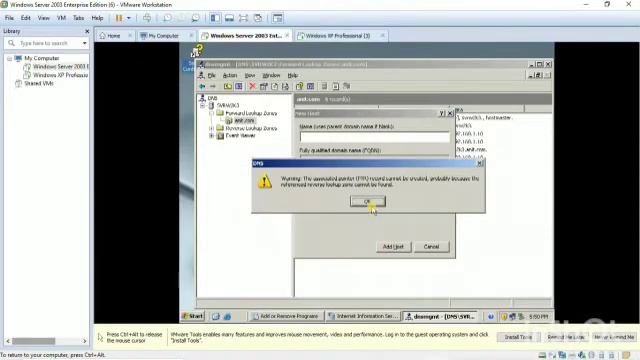Select Forward Lookup Zones folder
Image resolution: width=640 pixels, height=360 pixels.
(x=251, y=113)
